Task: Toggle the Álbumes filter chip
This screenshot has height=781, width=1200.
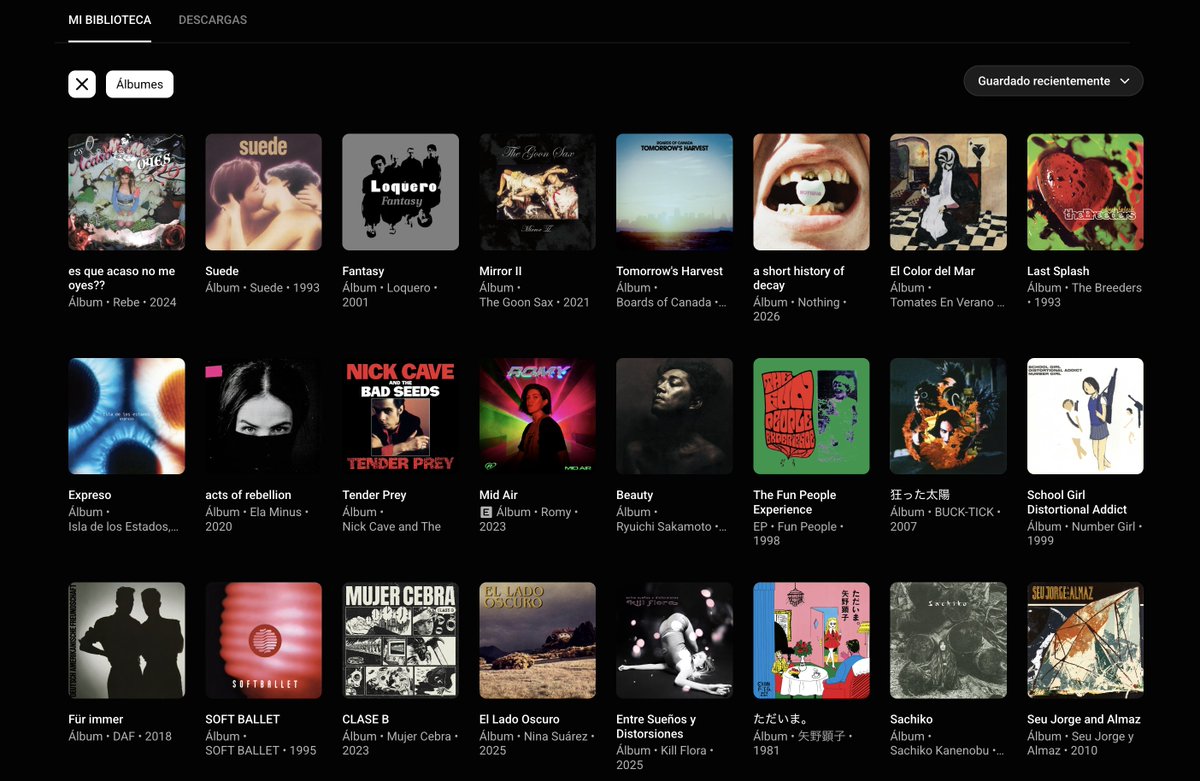Action: coord(140,84)
